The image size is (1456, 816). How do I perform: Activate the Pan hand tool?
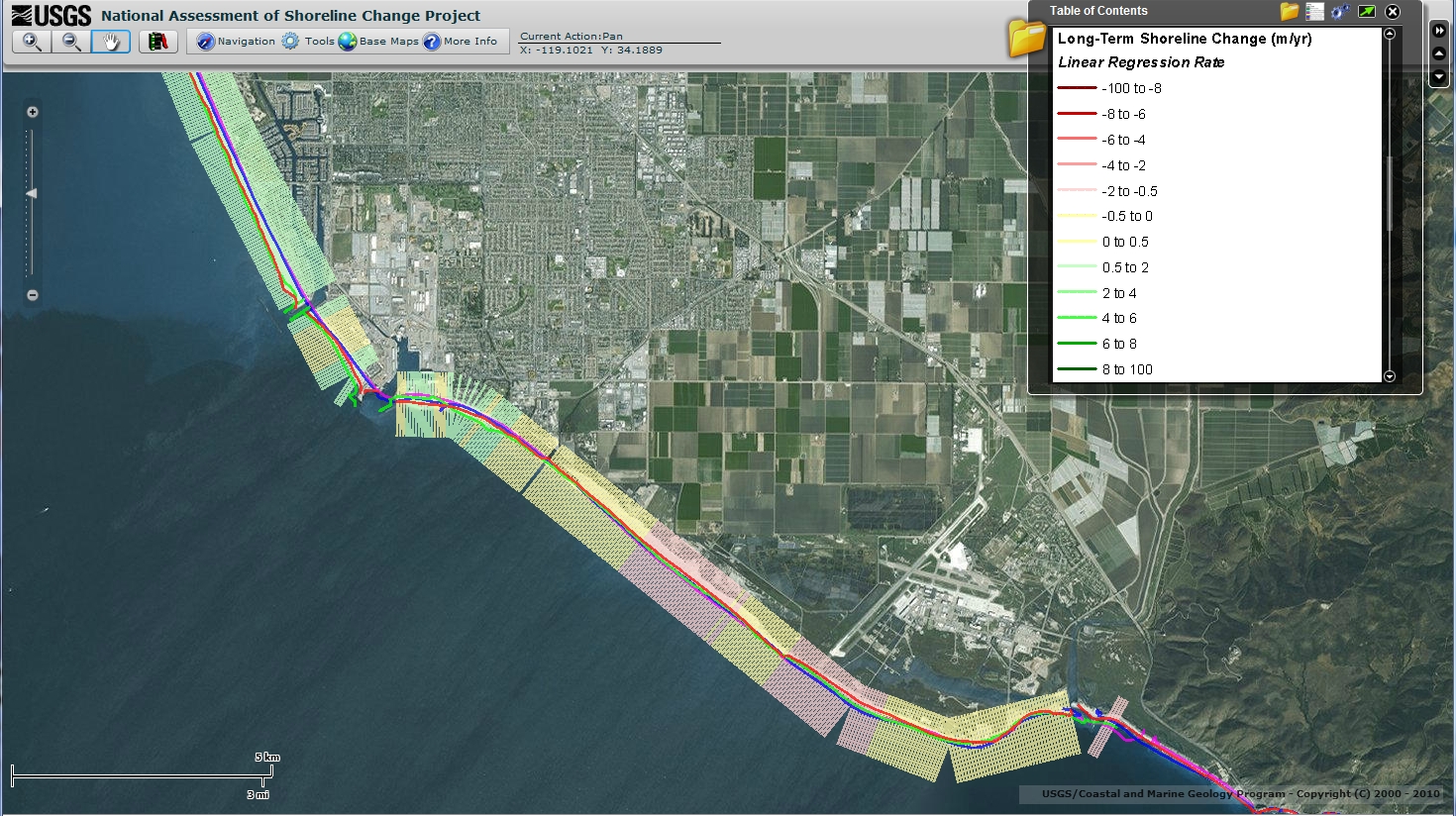(x=109, y=42)
